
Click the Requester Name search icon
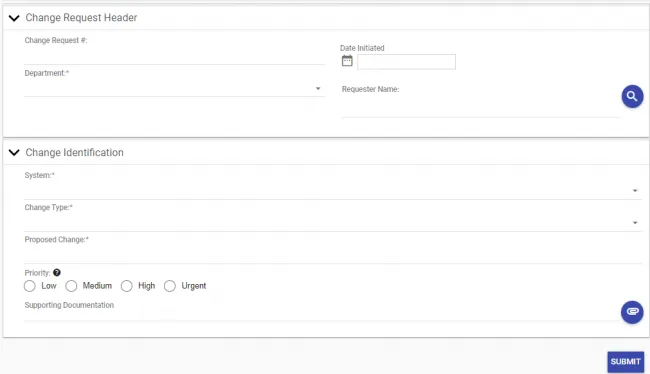tap(632, 97)
